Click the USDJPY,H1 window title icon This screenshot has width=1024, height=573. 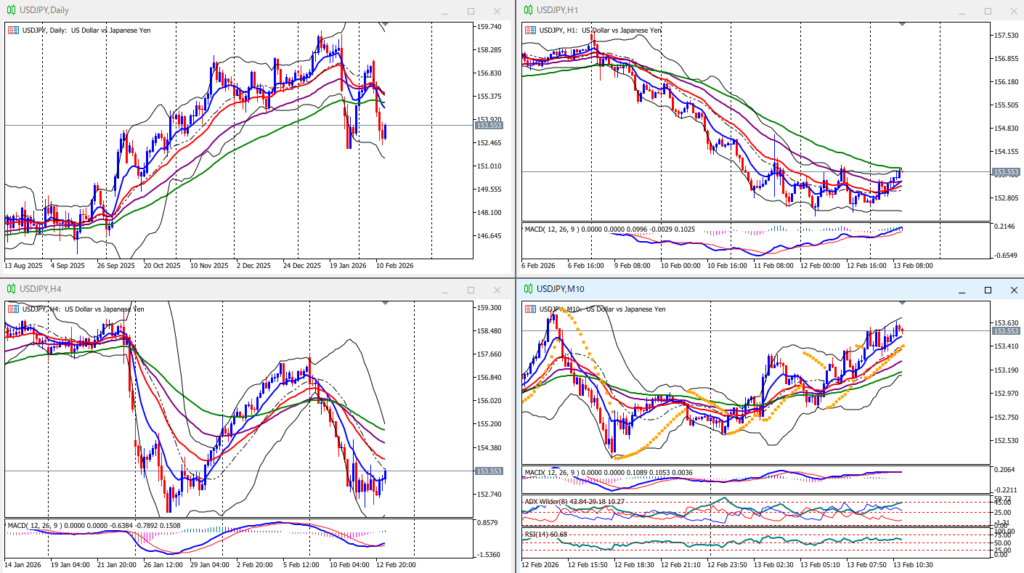[527, 10]
